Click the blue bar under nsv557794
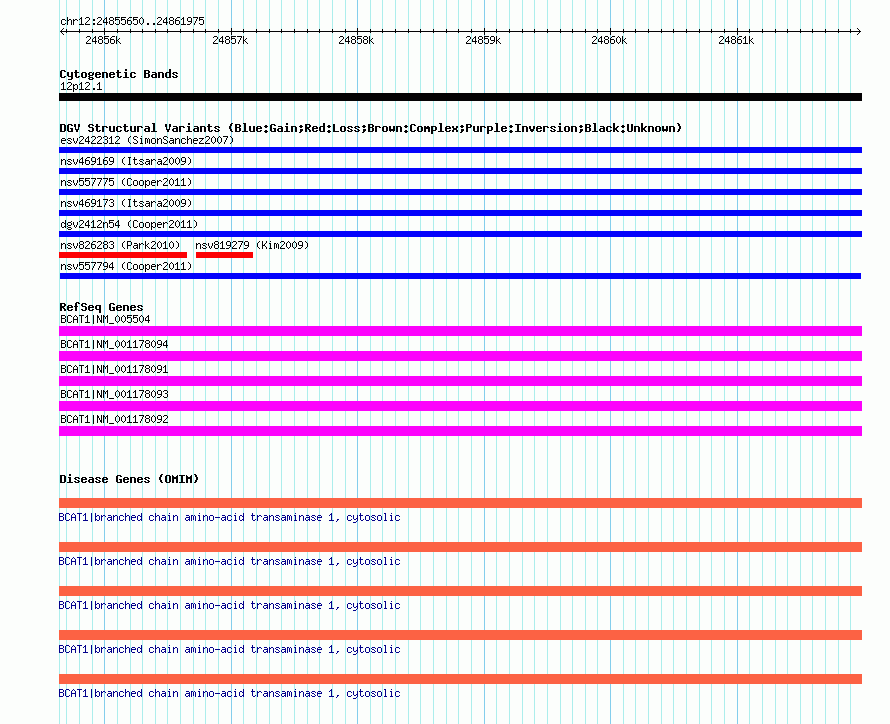Screen dimensions: 890x724 coord(460,276)
